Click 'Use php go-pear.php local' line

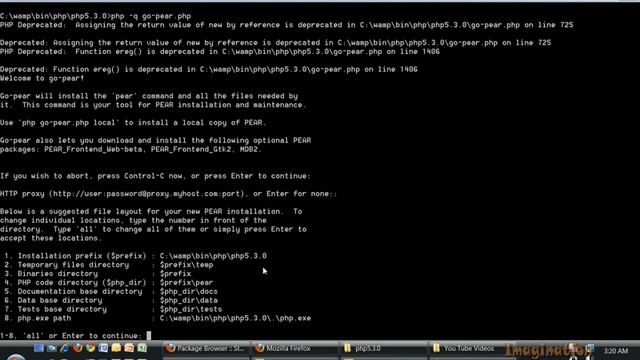(x=133, y=122)
